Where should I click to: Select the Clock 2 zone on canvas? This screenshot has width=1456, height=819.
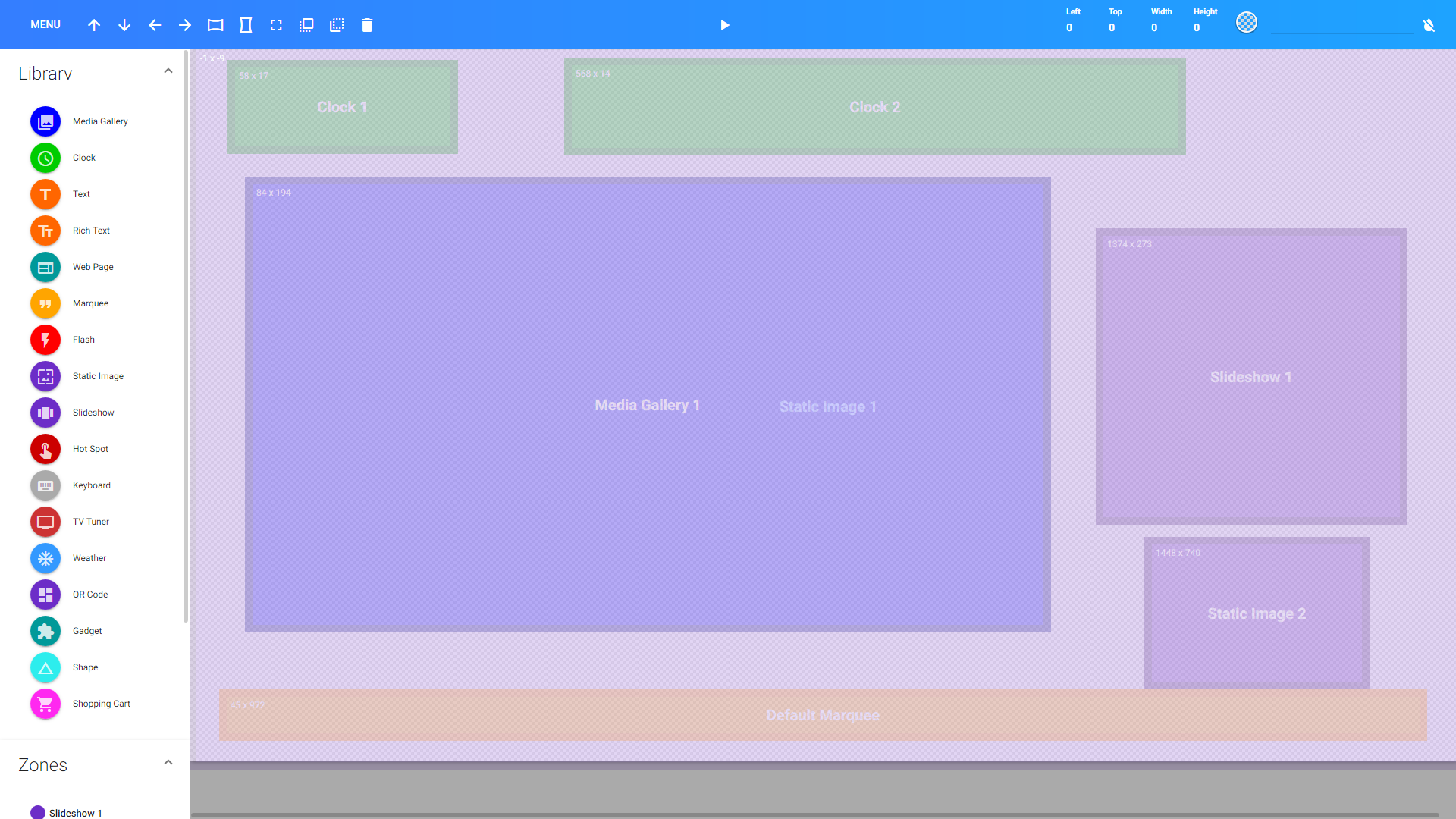(x=874, y=107)
